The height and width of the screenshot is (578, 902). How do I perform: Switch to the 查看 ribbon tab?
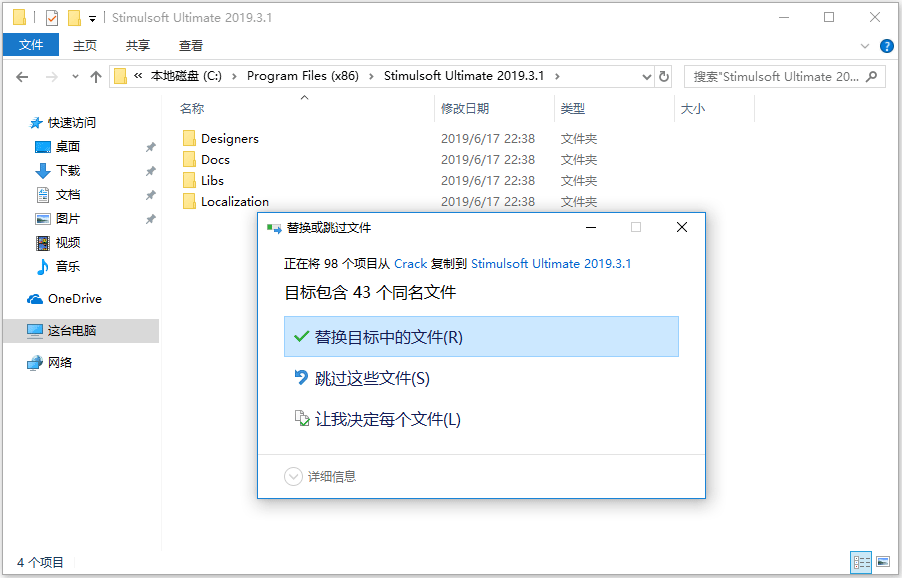(x=191, y=45)
